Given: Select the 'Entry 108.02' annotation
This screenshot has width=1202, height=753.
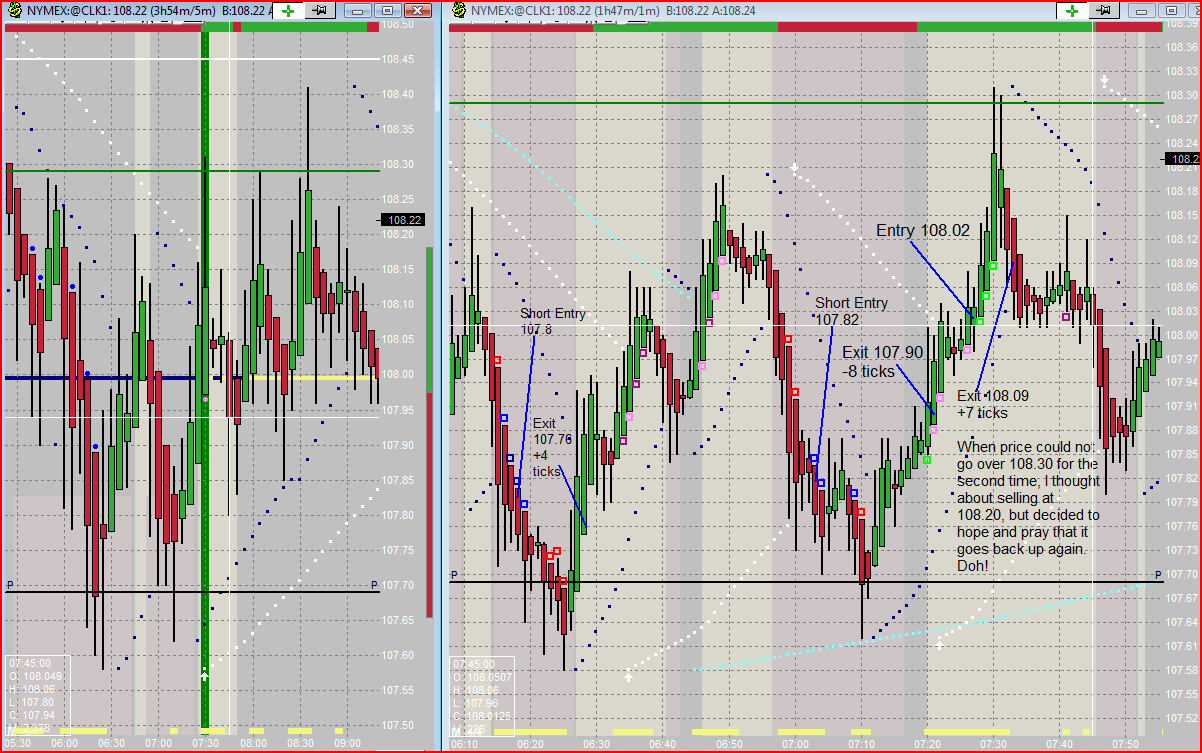Looking at the screenshot, I should (923, 230).
